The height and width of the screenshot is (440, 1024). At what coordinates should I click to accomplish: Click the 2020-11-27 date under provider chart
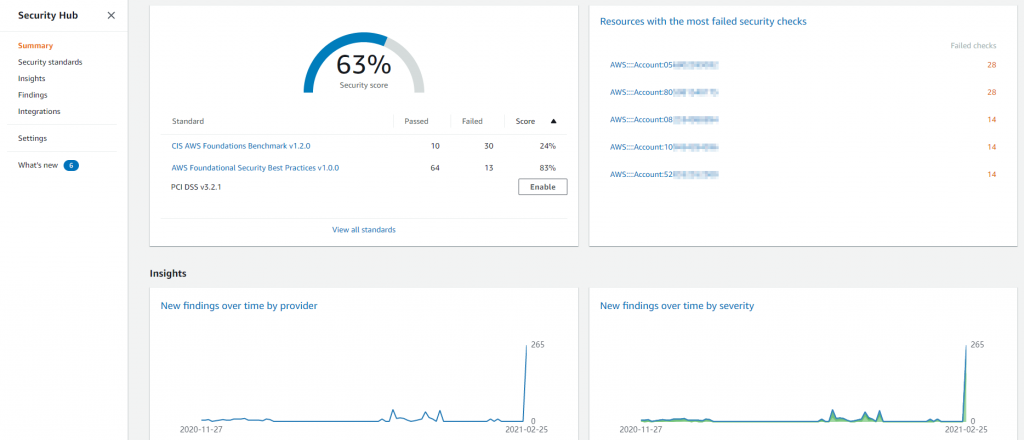pyautogui.click(x=201, y=430)
